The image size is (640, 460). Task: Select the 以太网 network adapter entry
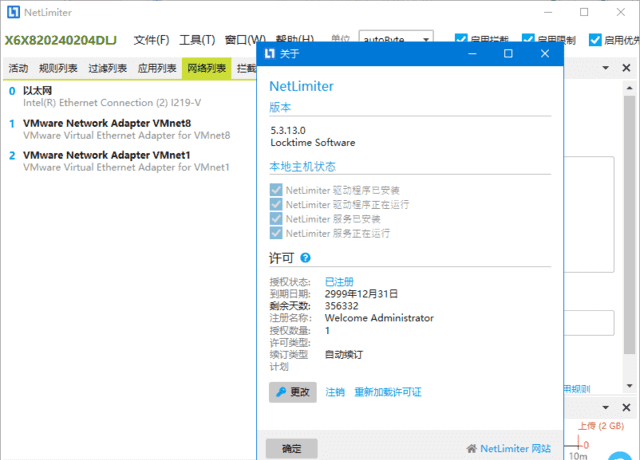pyautogui.click(x=129, y=97)
